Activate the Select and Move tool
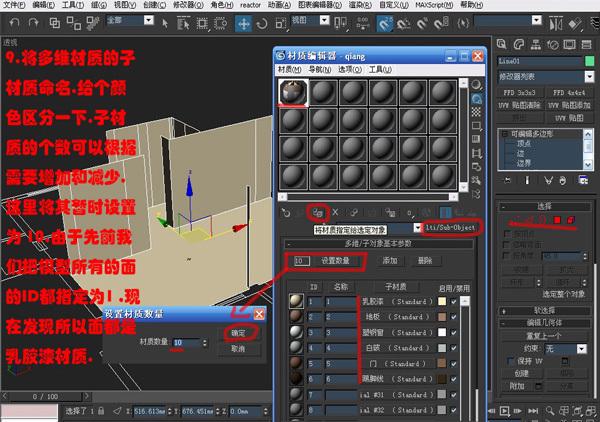The width and height of the screenshot is (600, 422). click(243, 24)
